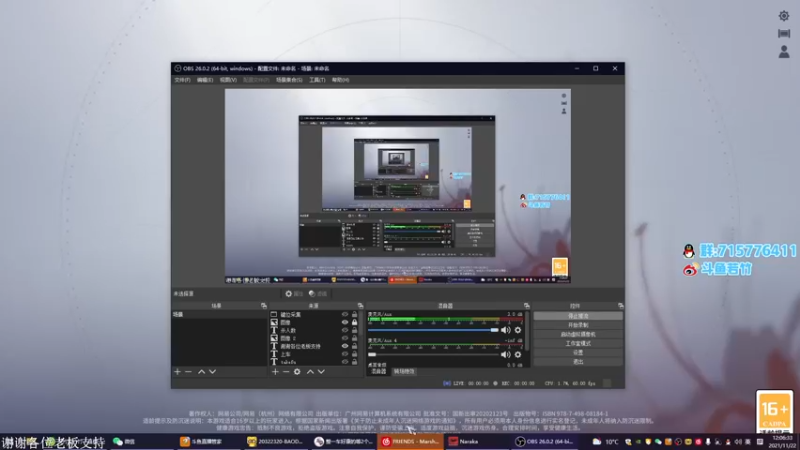The width and height of the screenshot is (800, 450).
Task: Open the 麦克风/Aux audio settings gear
Action: [x=518, y=330]
